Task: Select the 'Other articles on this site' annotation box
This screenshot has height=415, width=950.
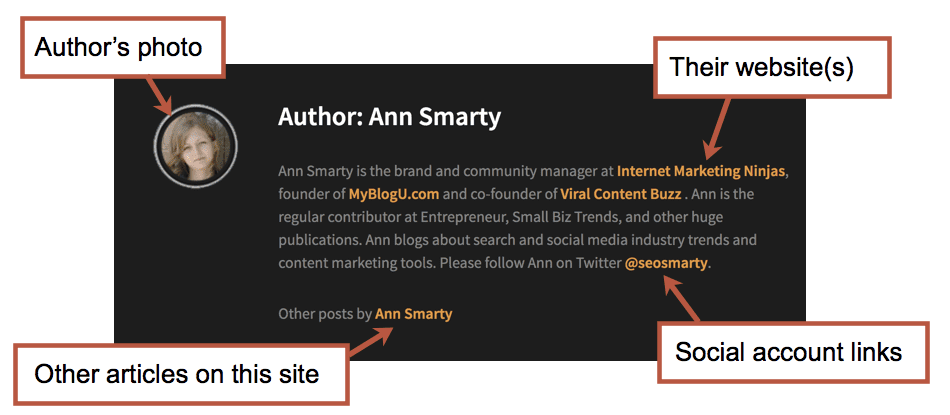Action: point(181,374)
